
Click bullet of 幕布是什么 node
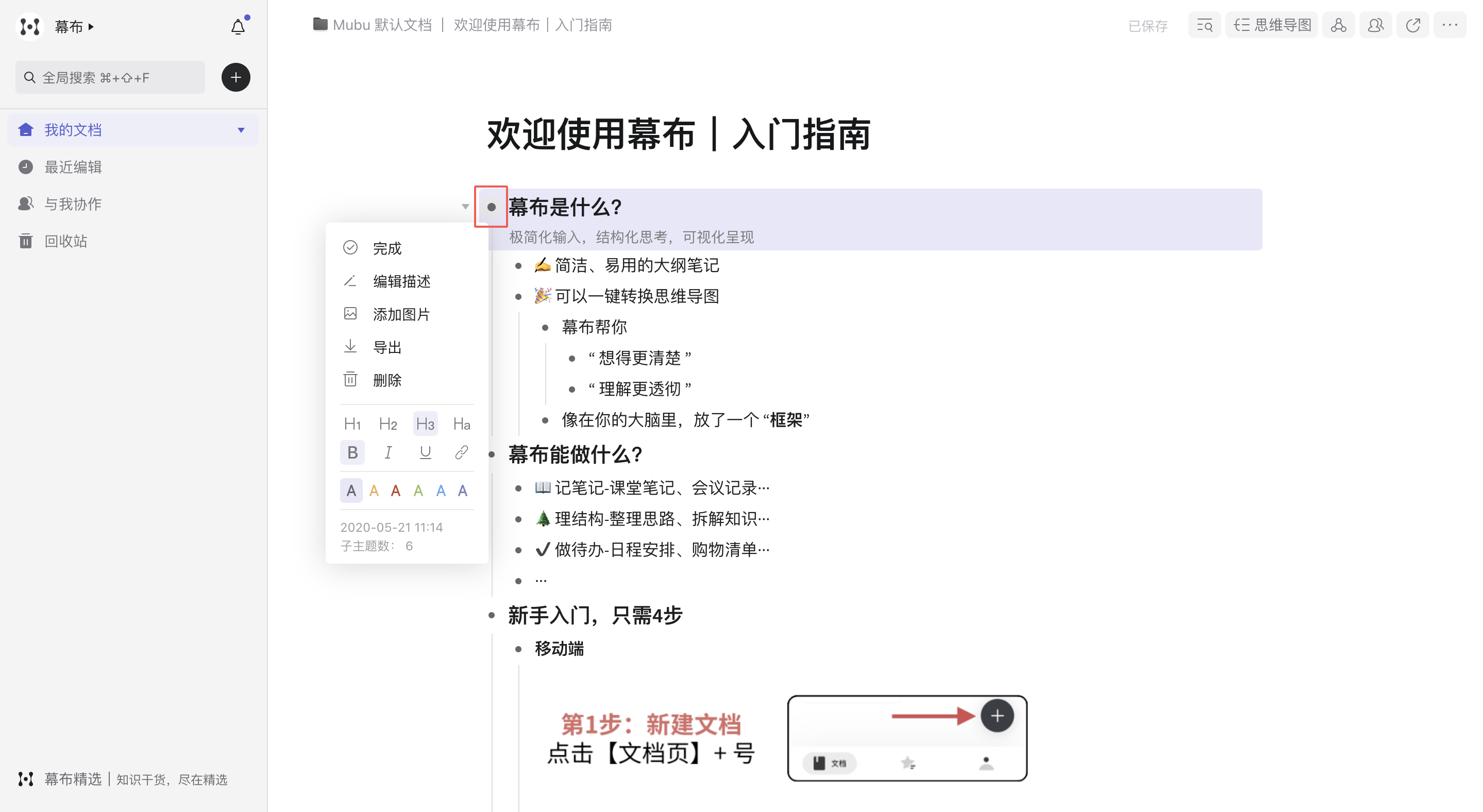(x=491, y=207)
